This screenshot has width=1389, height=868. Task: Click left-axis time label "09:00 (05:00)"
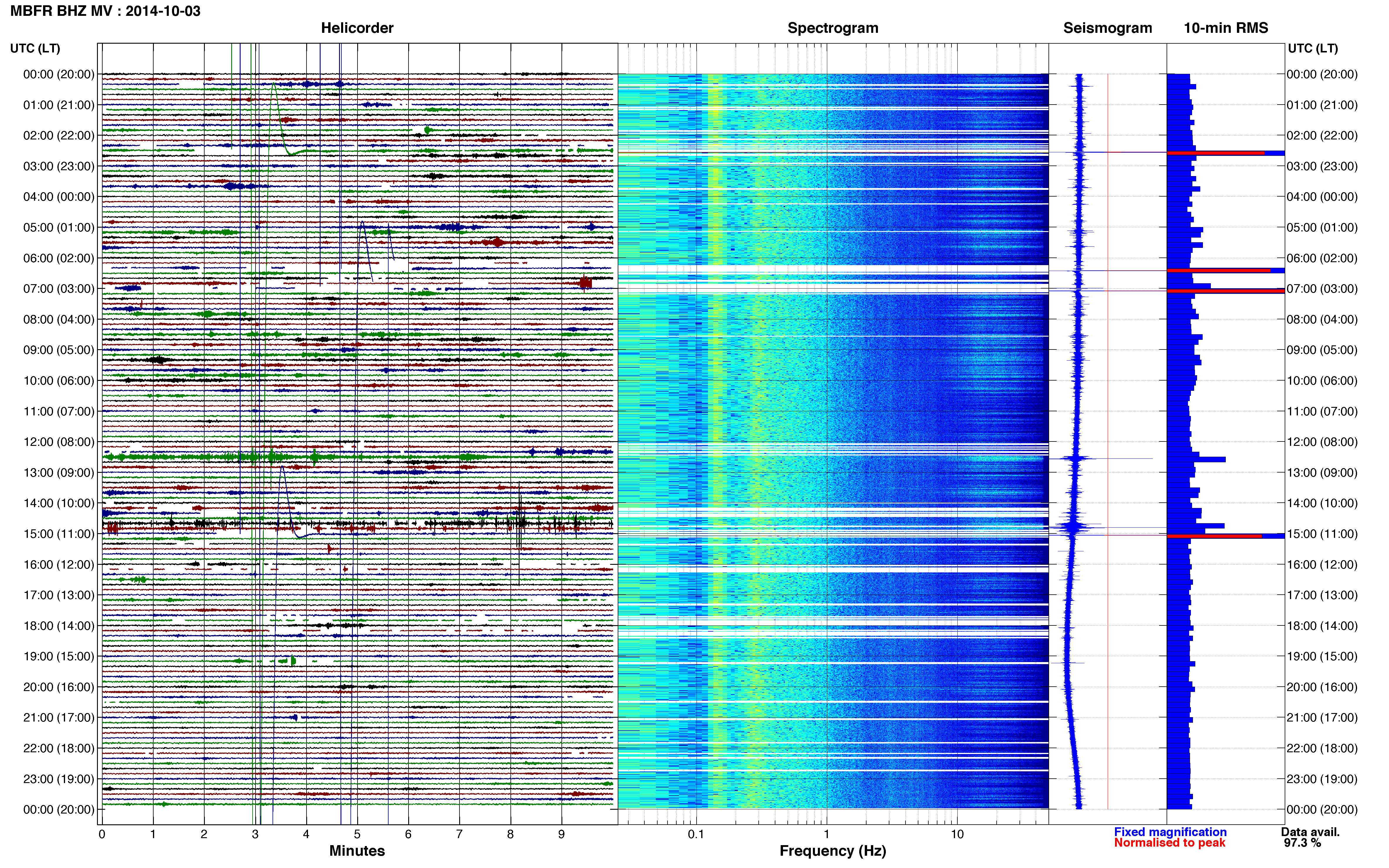[x=59, y=350]
